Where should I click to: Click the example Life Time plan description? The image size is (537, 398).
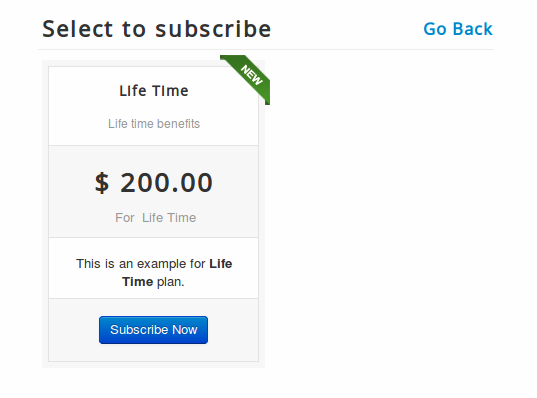tap(154, 273)
